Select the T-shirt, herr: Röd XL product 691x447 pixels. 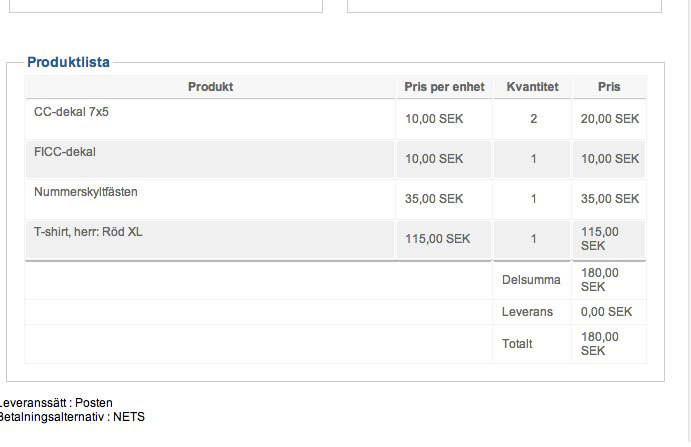88,232
